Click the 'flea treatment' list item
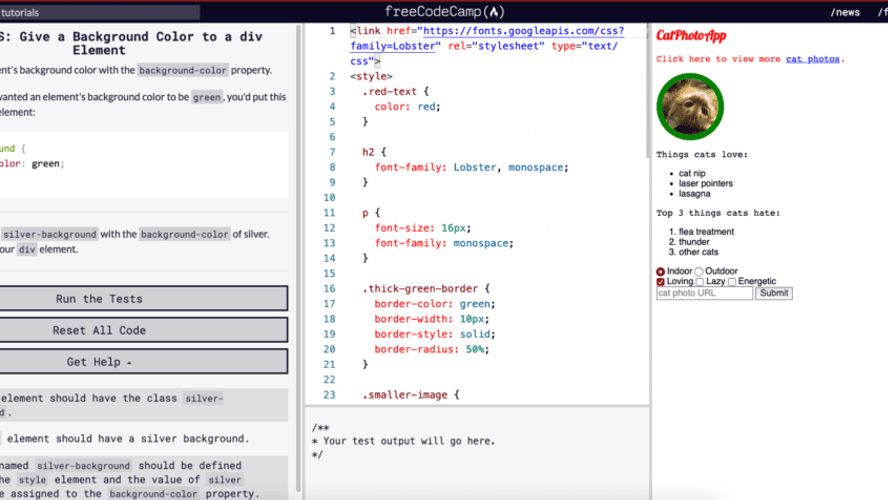Viewport: 888px width, 500px height. [x=706, y=232]
